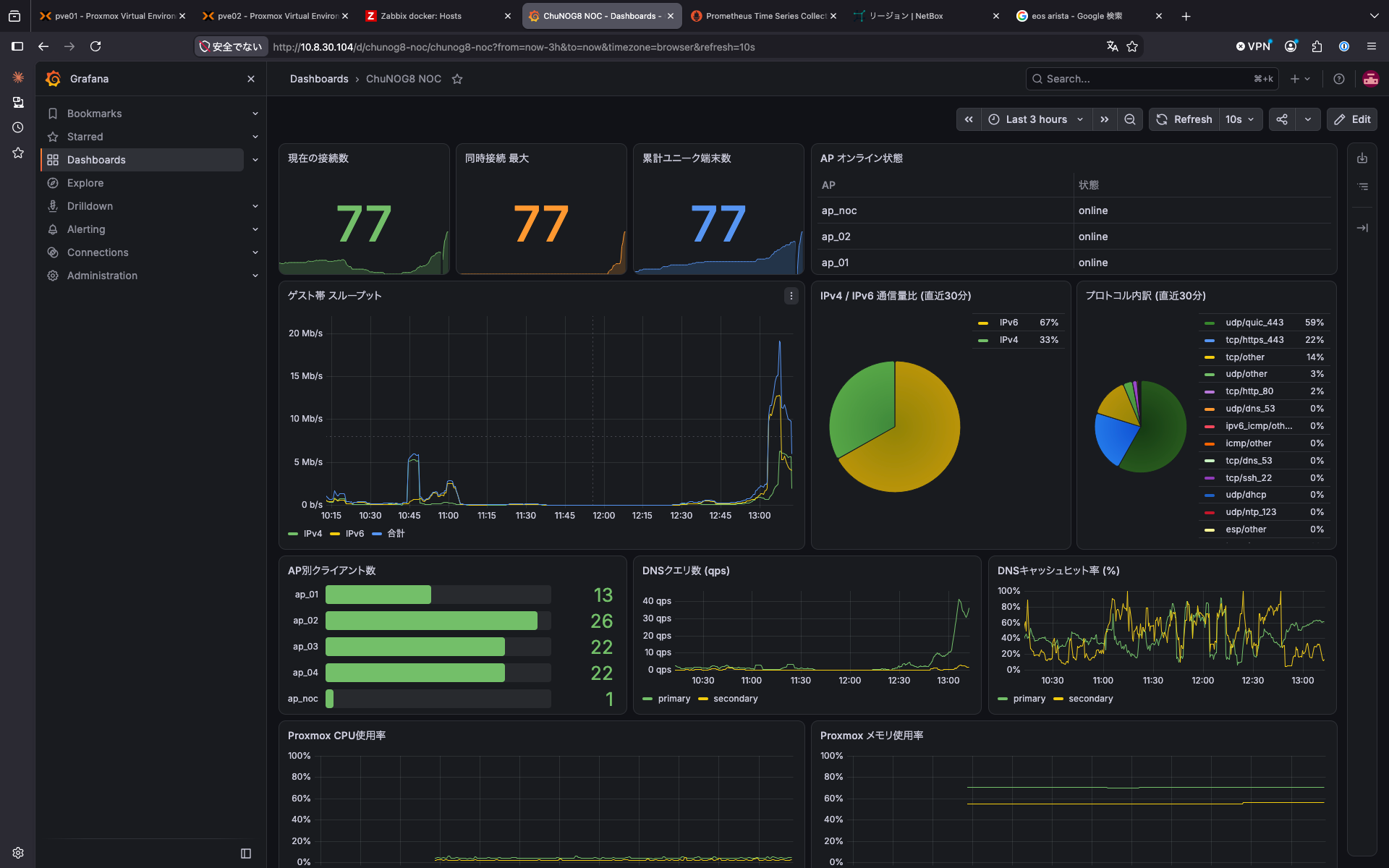Screen dimensions: 1389x868
Task: Open the browser extensions icon
Action: click(x=1317, y=46)
